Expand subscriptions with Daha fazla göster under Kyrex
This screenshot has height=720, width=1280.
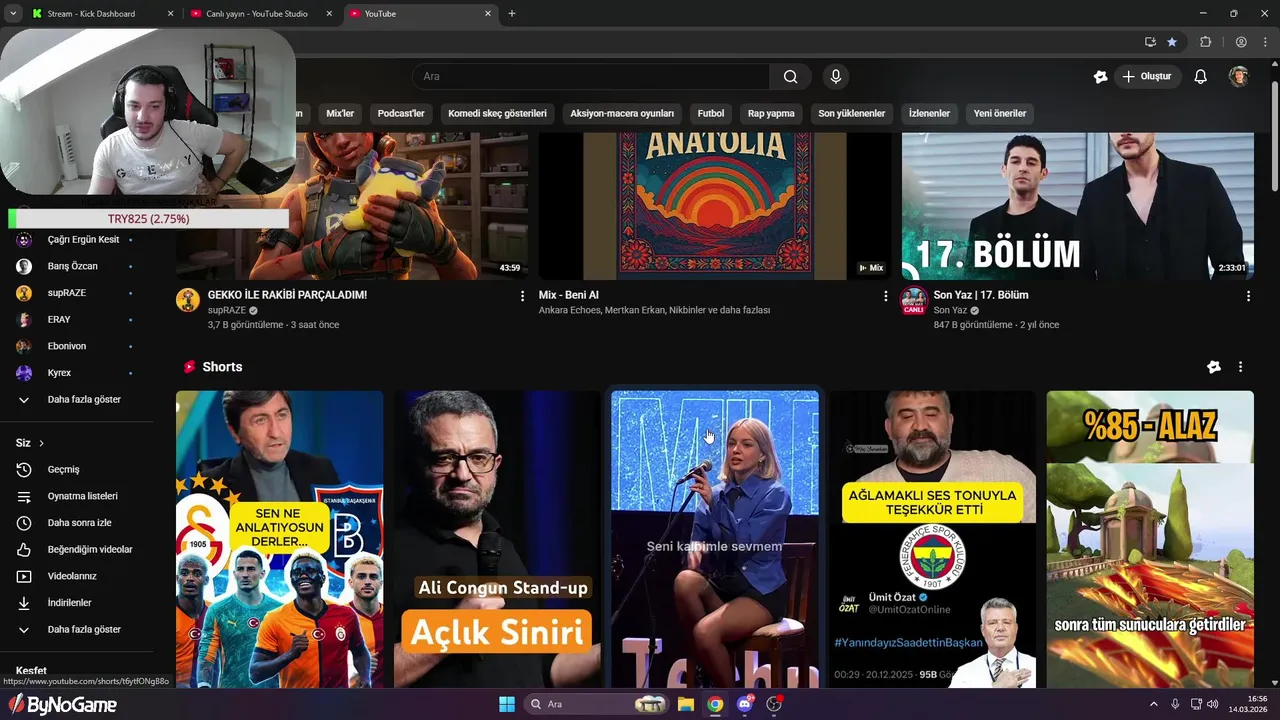click(x=84, y=400)
